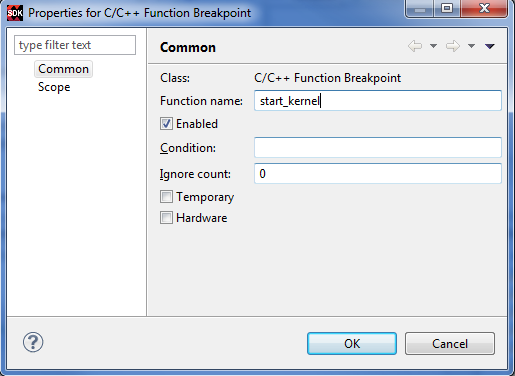The image size is (515, 376).
Task: Dismiss dialog with Cancel button
Action: [x=450, y=343]
